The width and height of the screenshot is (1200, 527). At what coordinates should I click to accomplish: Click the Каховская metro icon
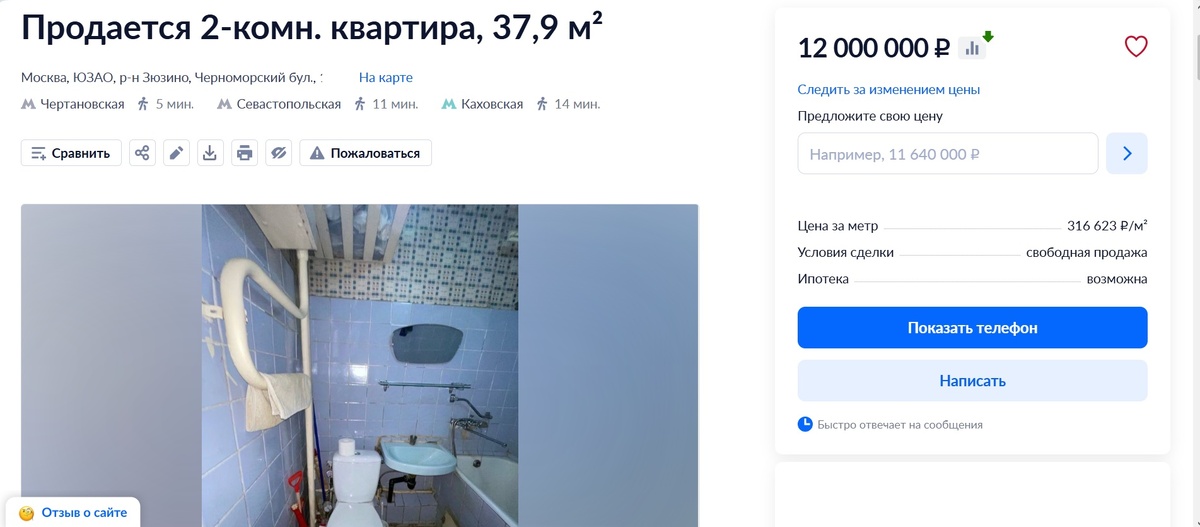click(449, 104)
